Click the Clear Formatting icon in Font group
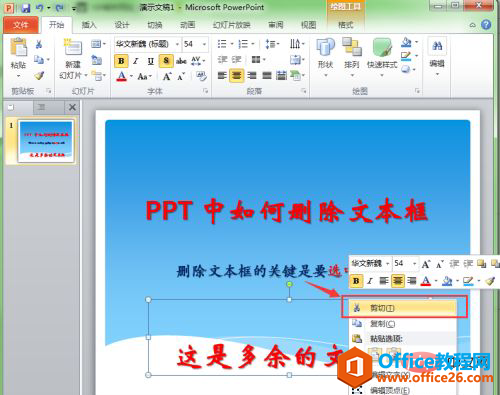The image size is (500, 395). (x=201, y=76)
